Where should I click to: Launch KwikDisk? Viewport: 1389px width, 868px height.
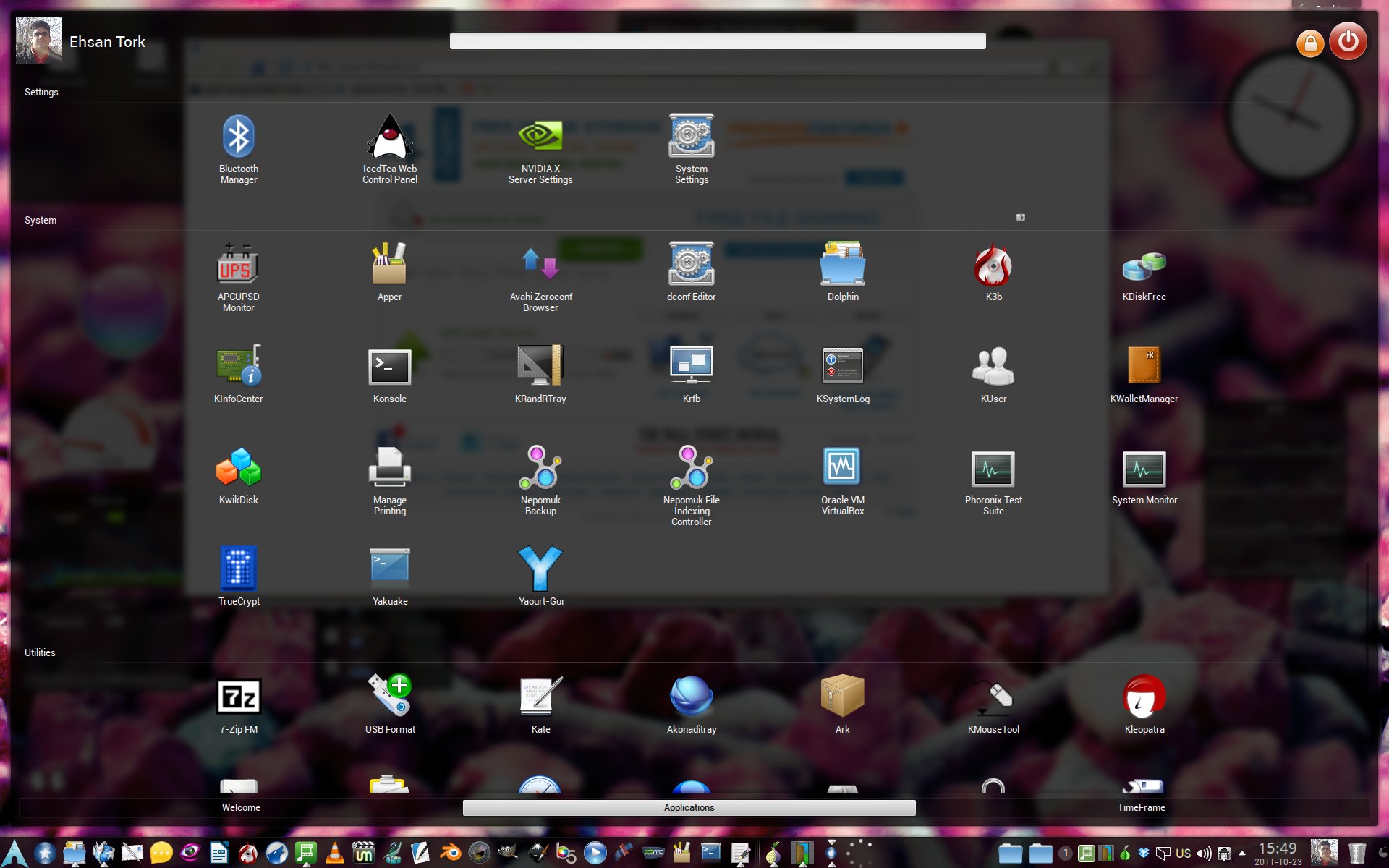tap(238, 475)
